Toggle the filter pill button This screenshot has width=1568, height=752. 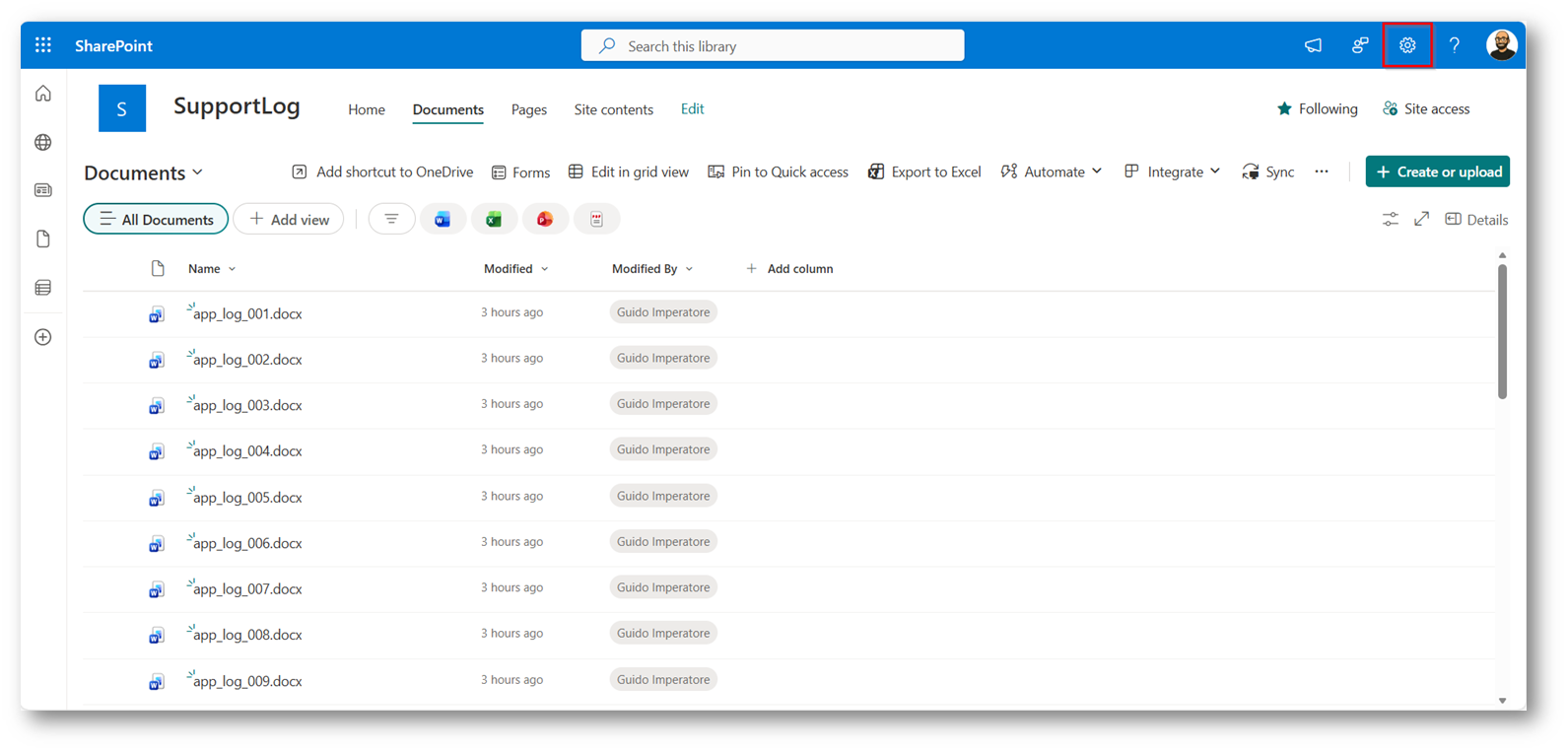click(391, 220)
